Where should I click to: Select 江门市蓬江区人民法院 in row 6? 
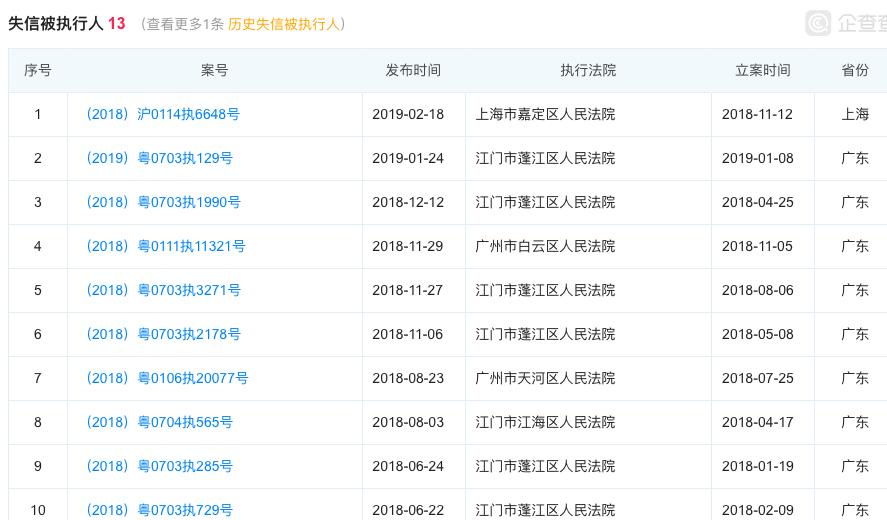click(545, 334)
